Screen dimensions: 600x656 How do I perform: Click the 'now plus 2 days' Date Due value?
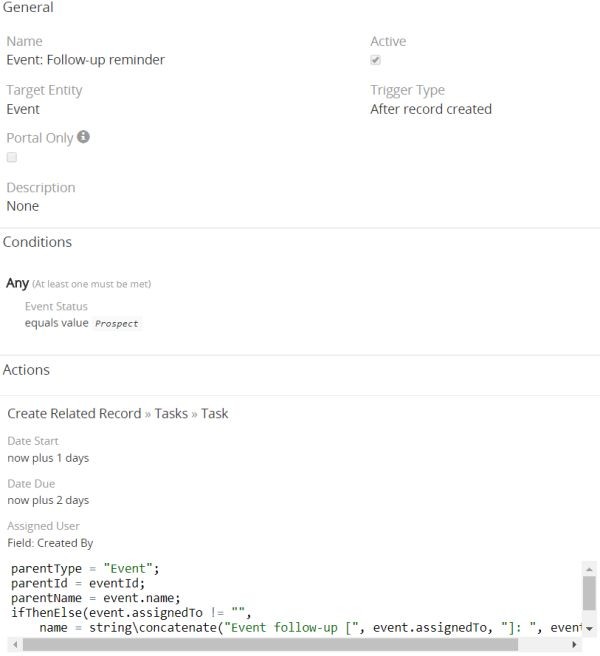tap(48, 500)
